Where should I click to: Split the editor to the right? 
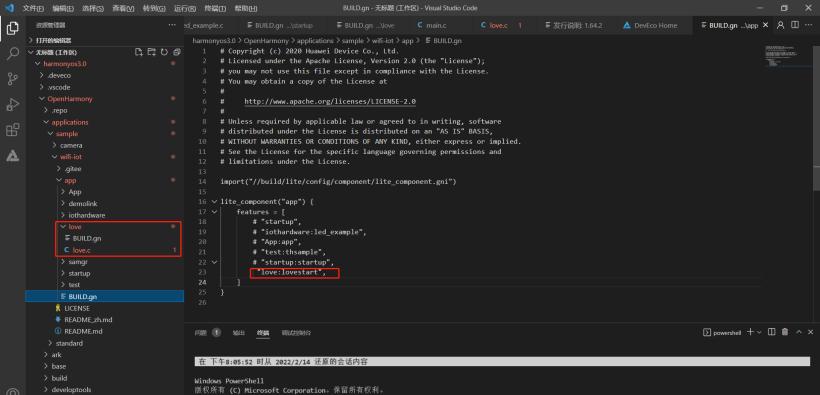click(794, 25)
